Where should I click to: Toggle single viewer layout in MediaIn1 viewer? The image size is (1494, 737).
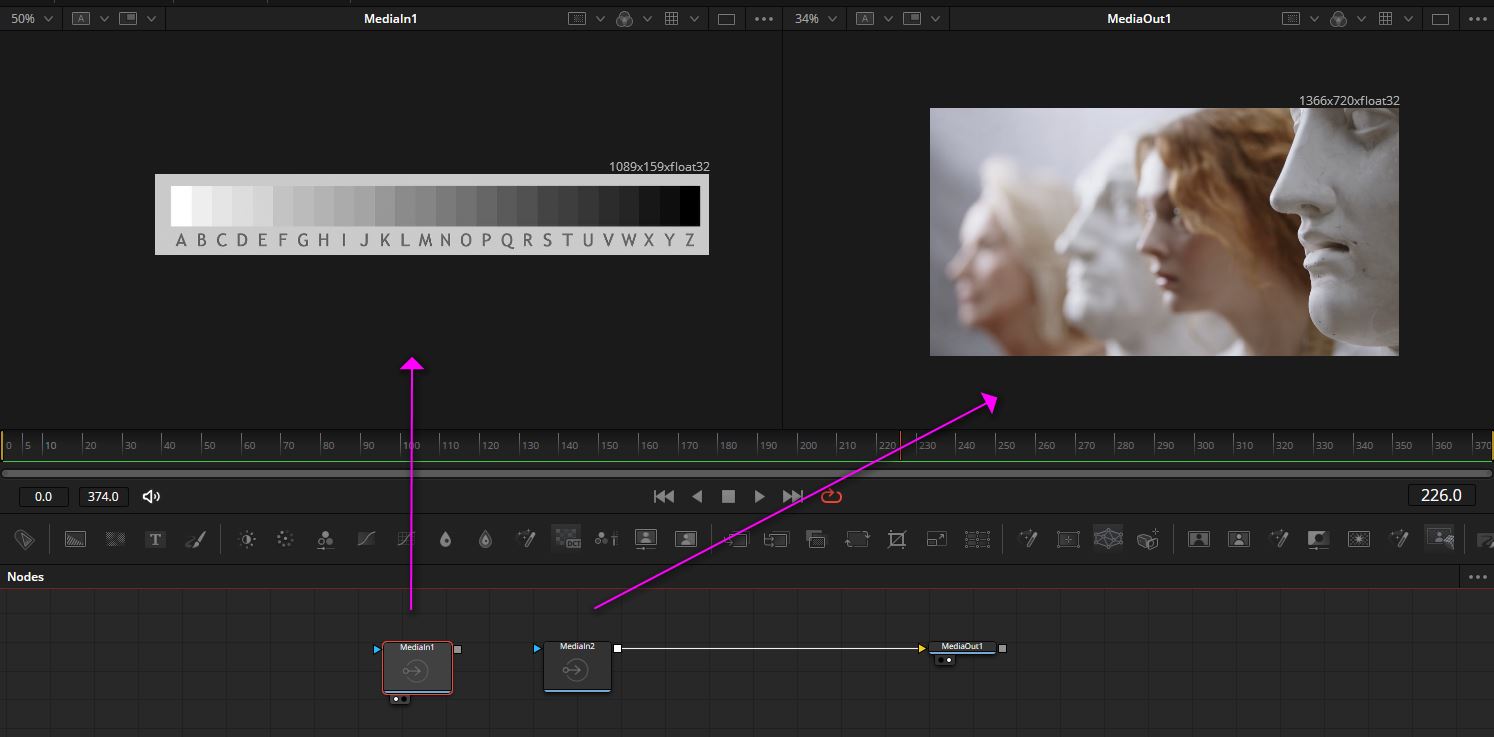727,19
